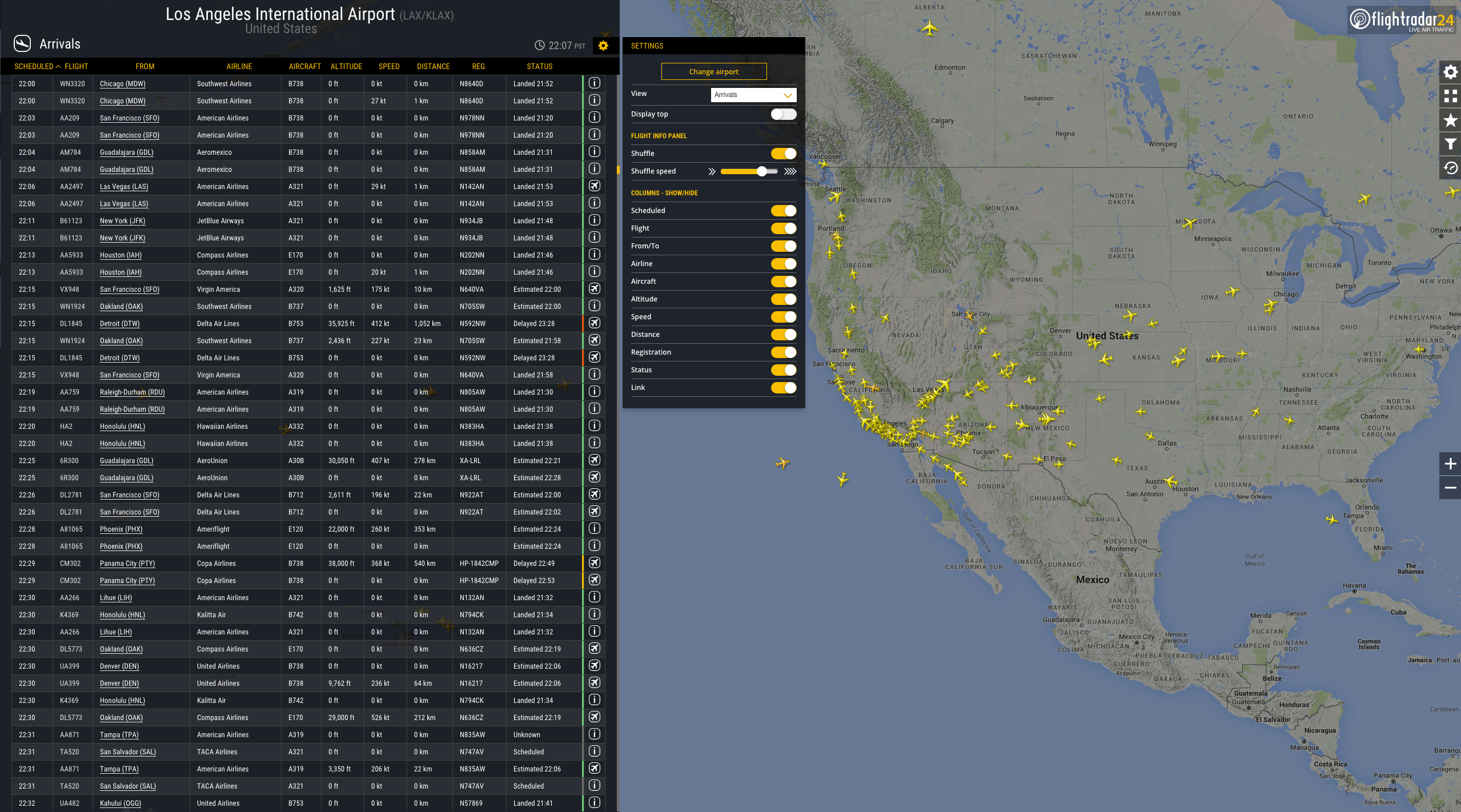This screenshot has width=1461, height=812.
Task: Open Kahului (OGG) airport link
Action: (x=120, y=803)
